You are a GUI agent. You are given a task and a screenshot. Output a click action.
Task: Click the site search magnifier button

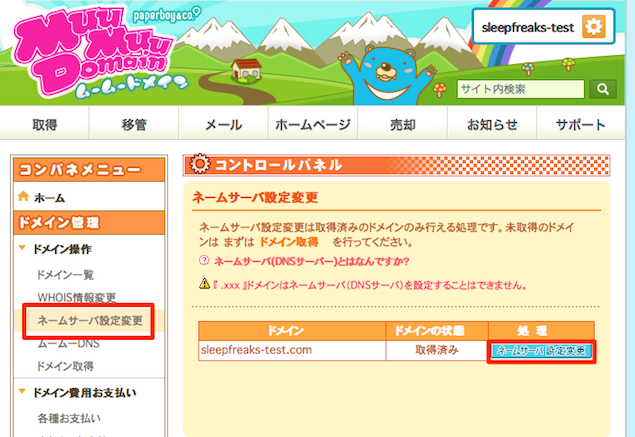coord(603,89)
